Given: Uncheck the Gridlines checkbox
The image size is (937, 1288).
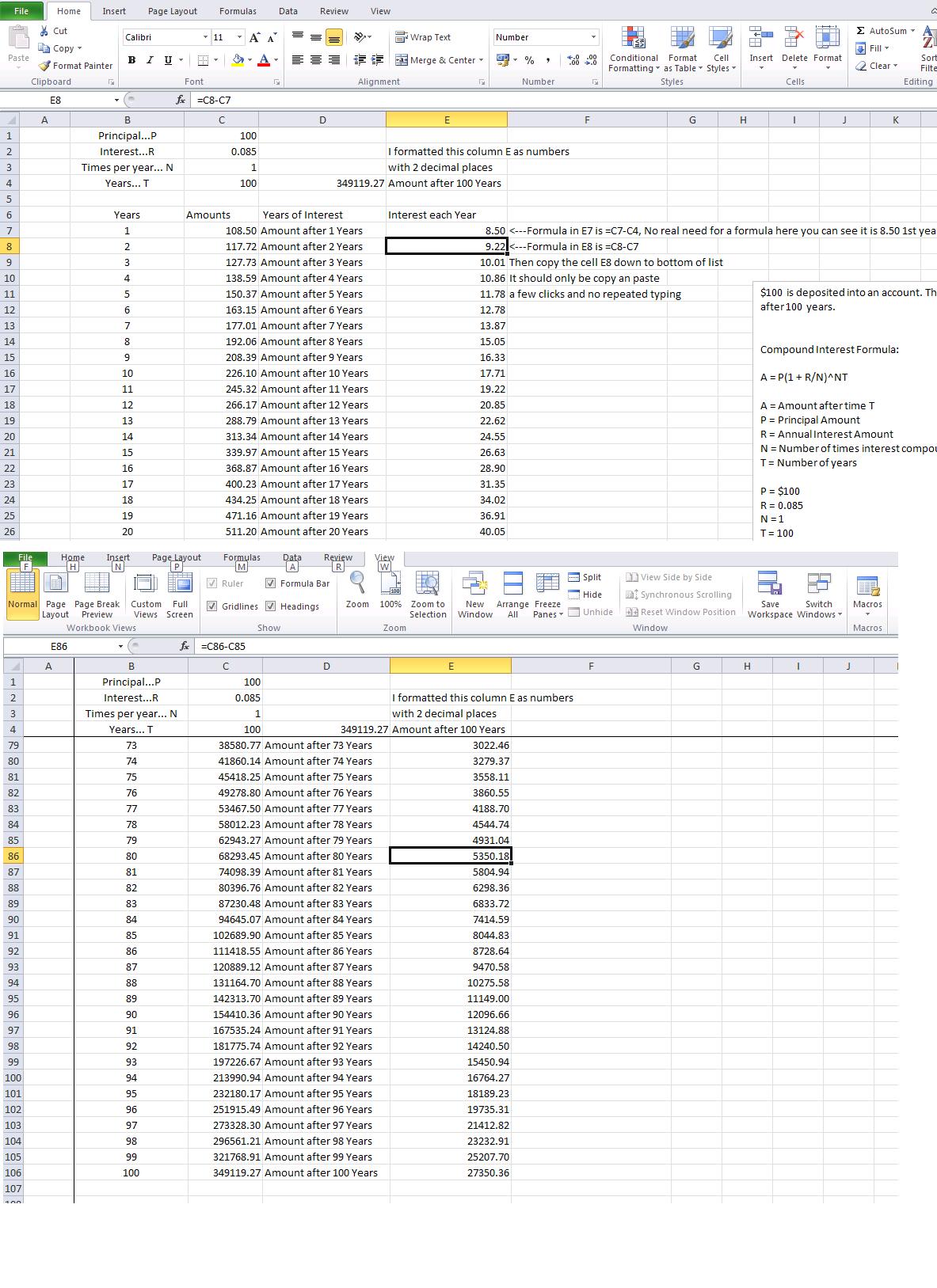Looking at the screenshot, I should (x=211, y=606).
